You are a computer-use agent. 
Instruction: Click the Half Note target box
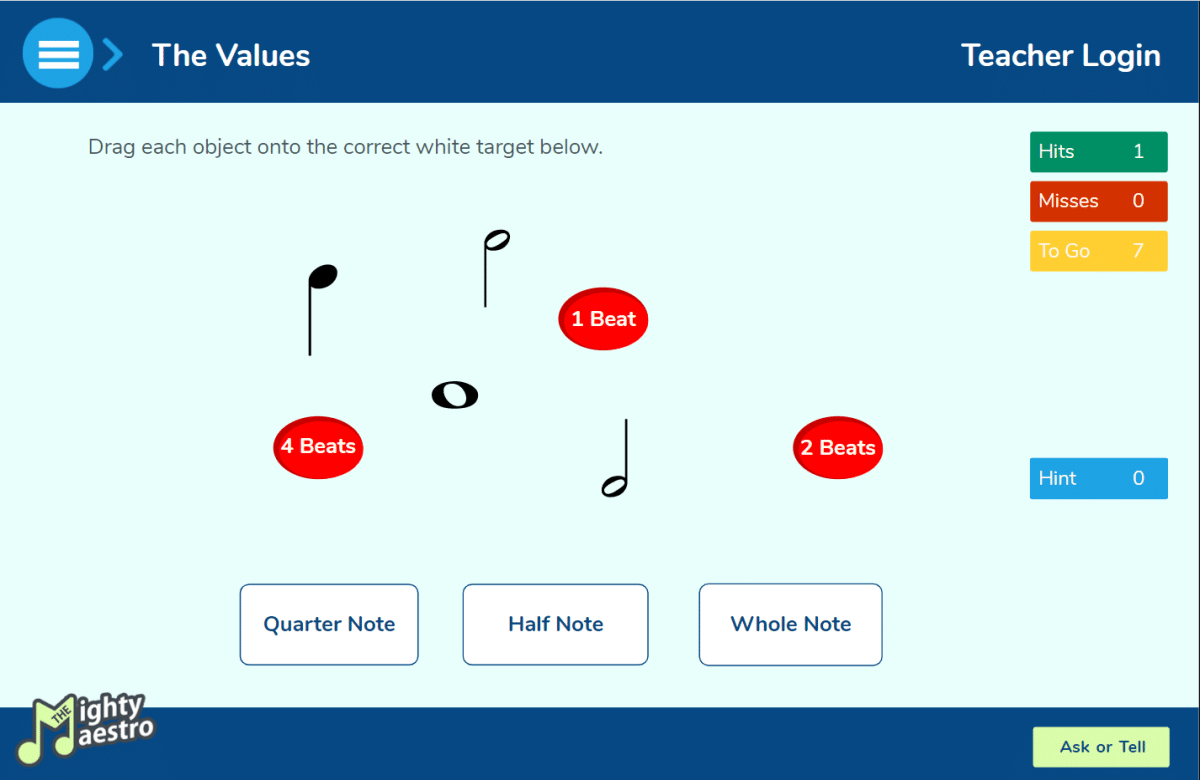(x=555, y=624)
